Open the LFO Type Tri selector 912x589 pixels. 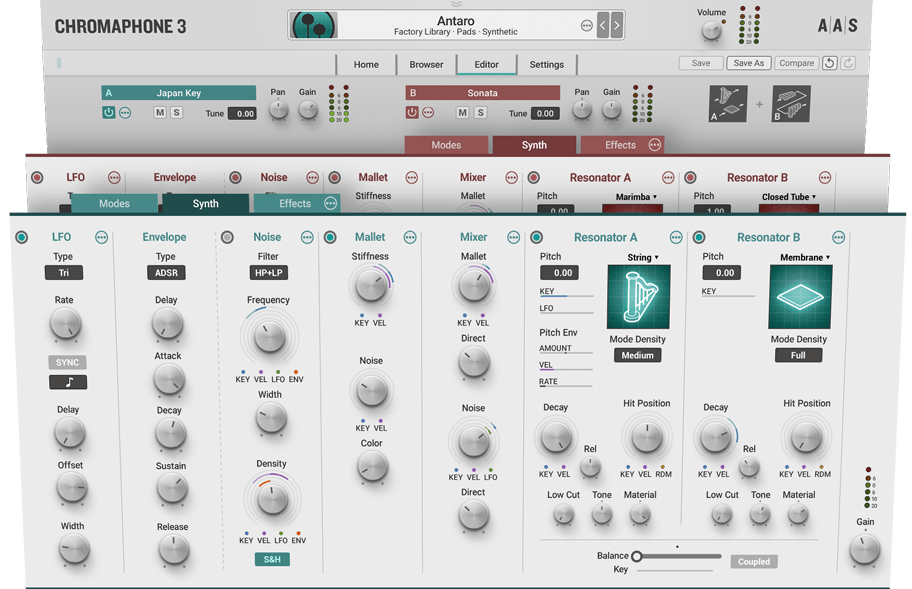[64, 273]
